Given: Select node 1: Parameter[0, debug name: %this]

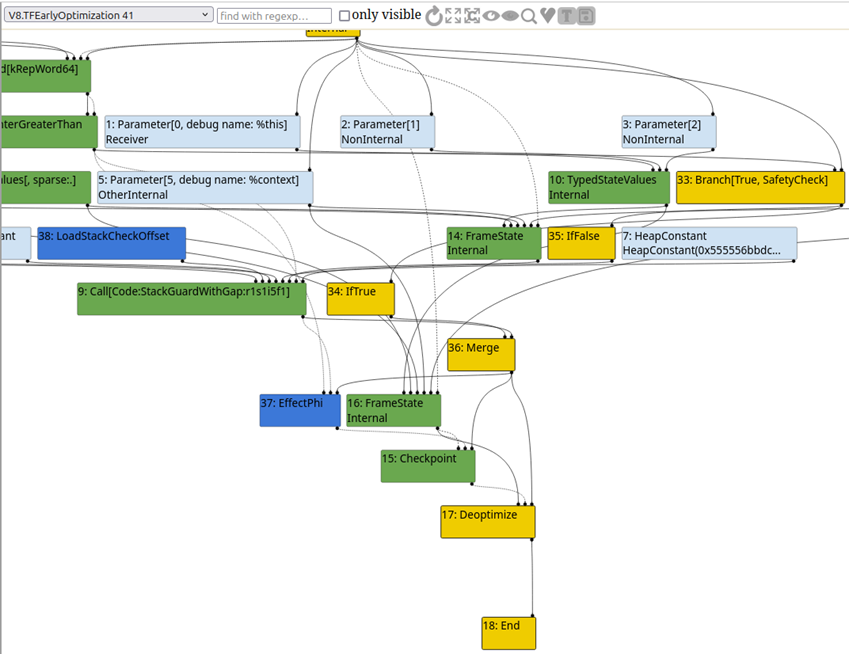Looking at the screenshot, I should (202, 132).
